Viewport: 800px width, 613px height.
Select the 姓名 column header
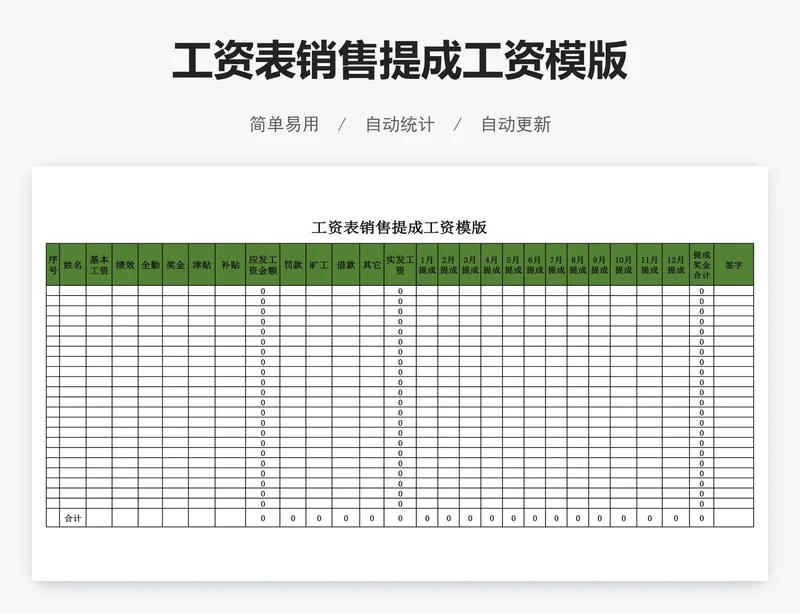tap(72, 264)
